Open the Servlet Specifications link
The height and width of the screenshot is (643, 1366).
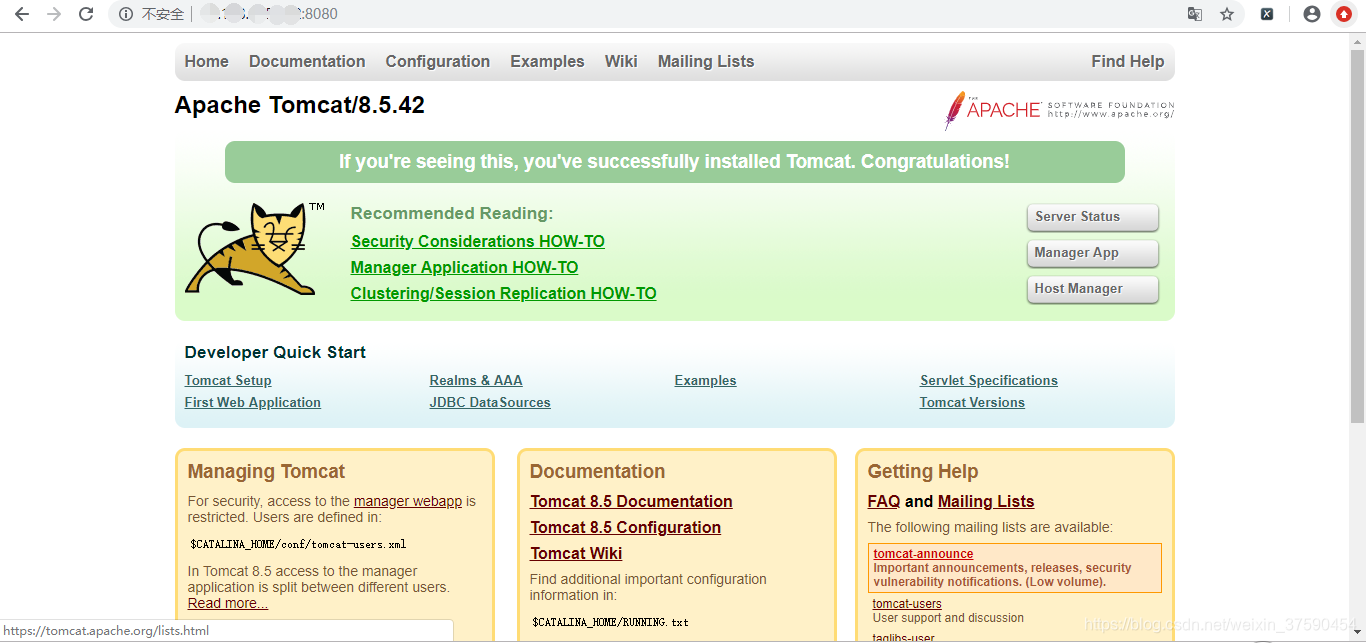pyautogui.click(x=989, y=380)
